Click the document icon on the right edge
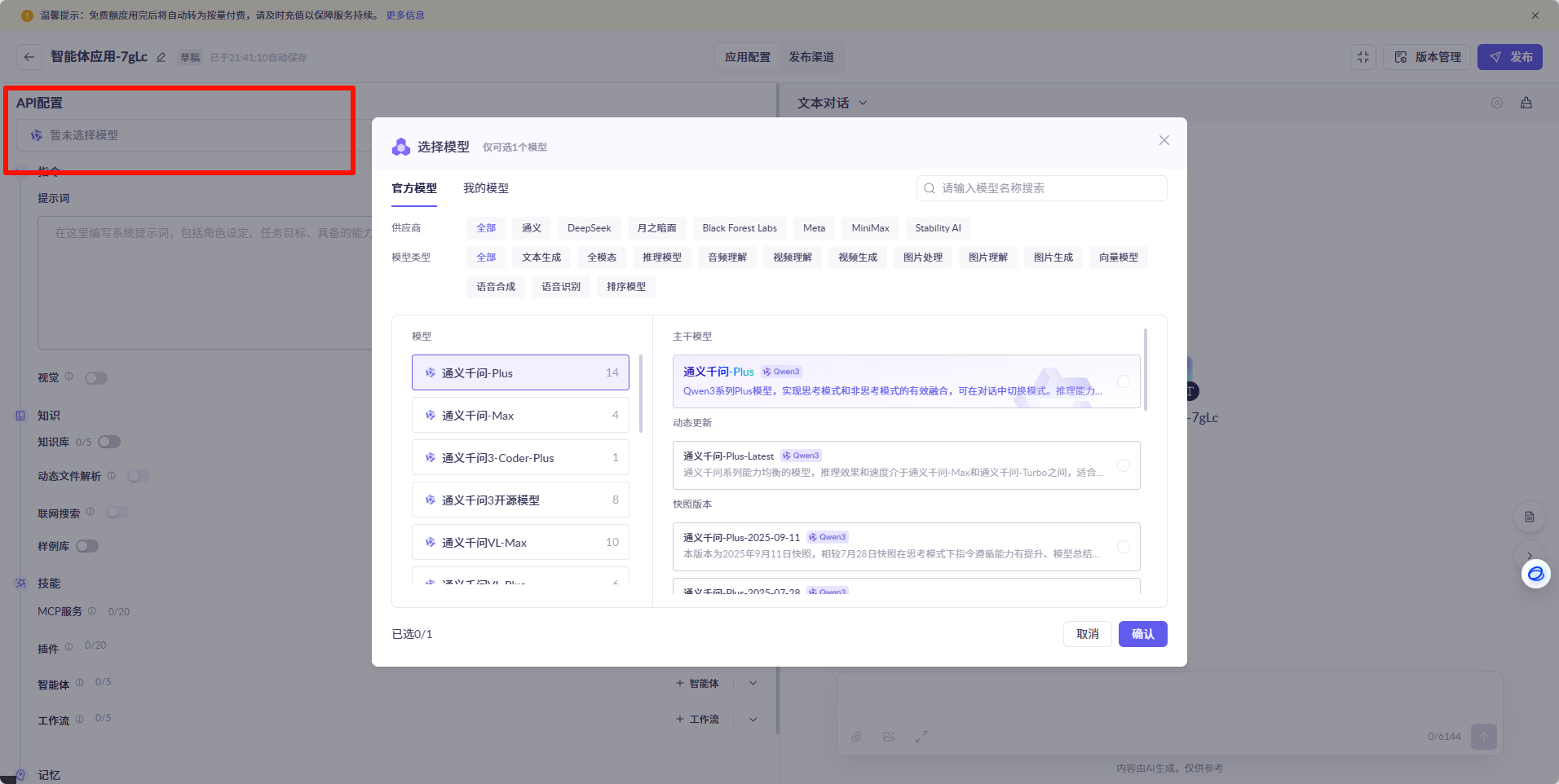The image size is (1559, 784). 1530,517
